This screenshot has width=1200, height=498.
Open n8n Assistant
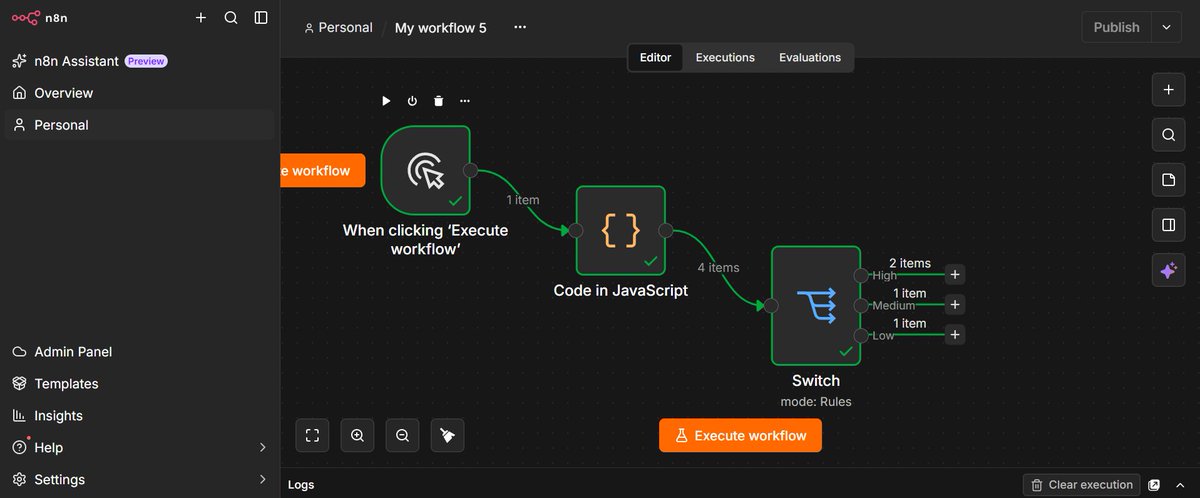point(139,61)
